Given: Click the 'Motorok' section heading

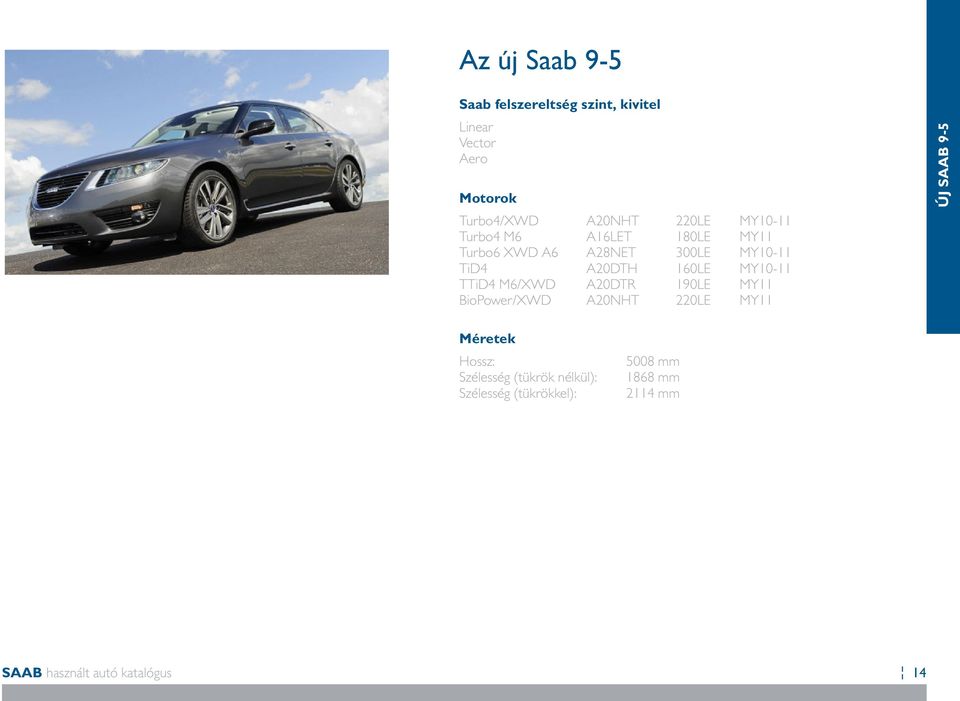Looking at the screenshot, I should click(488, 198).
